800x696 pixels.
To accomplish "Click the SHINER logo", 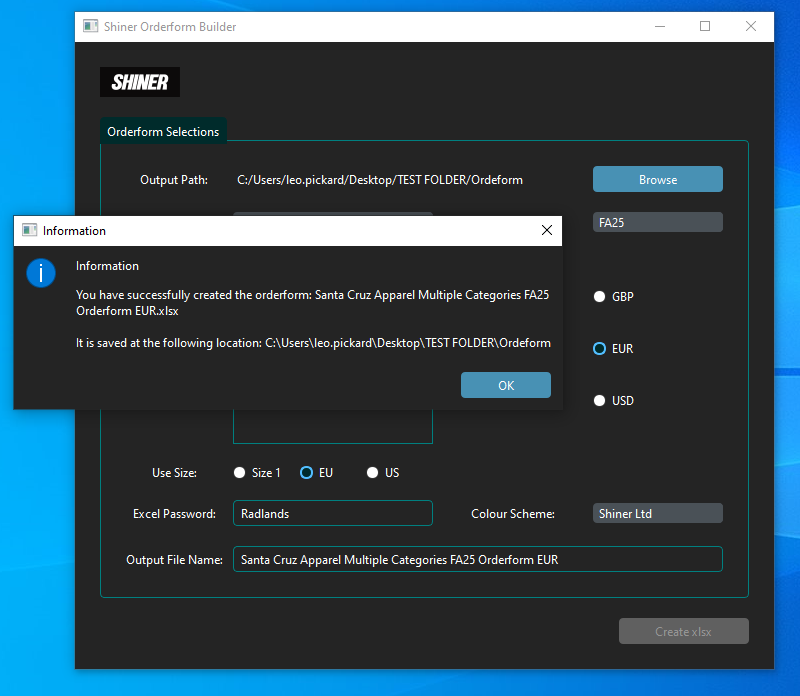I will click(x=140, y=82).
